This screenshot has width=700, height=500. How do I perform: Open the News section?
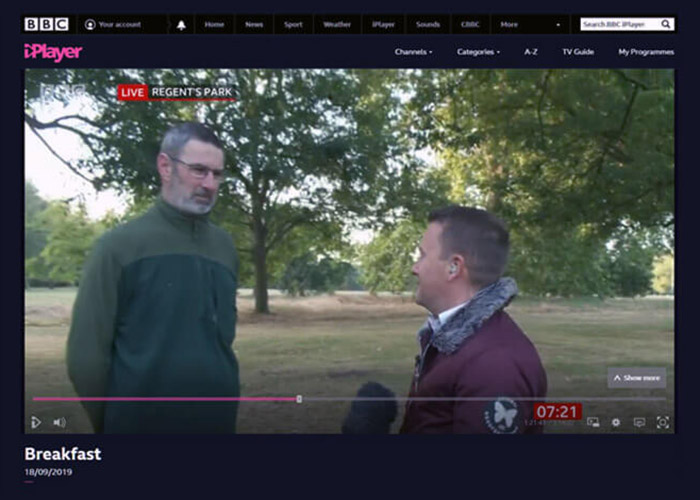[x=254, y=25]
